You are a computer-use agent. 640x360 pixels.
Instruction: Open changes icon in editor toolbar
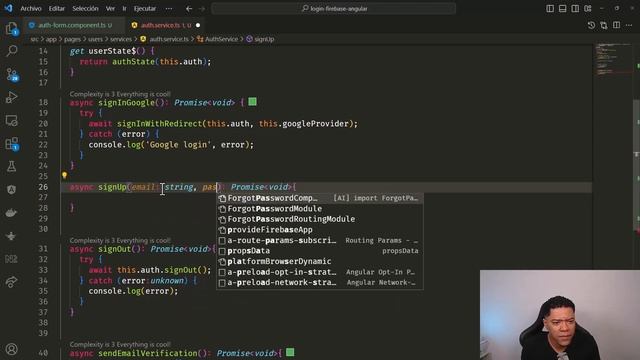pyautogui.click(x=604, y=25)
